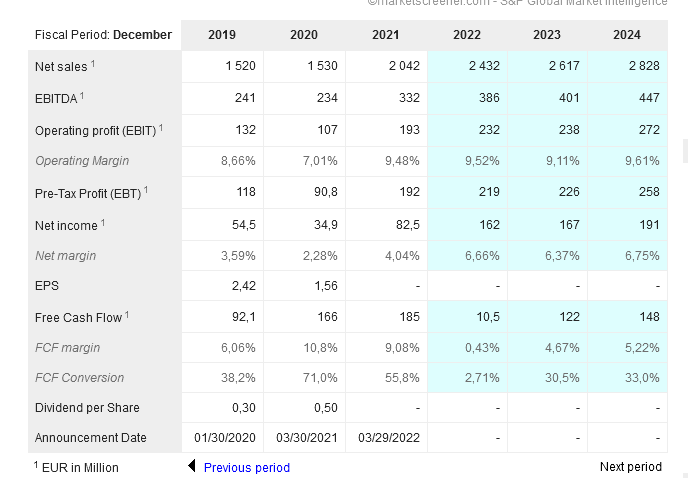The width and height of the screenshot is (688, 478).
Task: Click the Net margin row label
Action: tap(65, 255)
